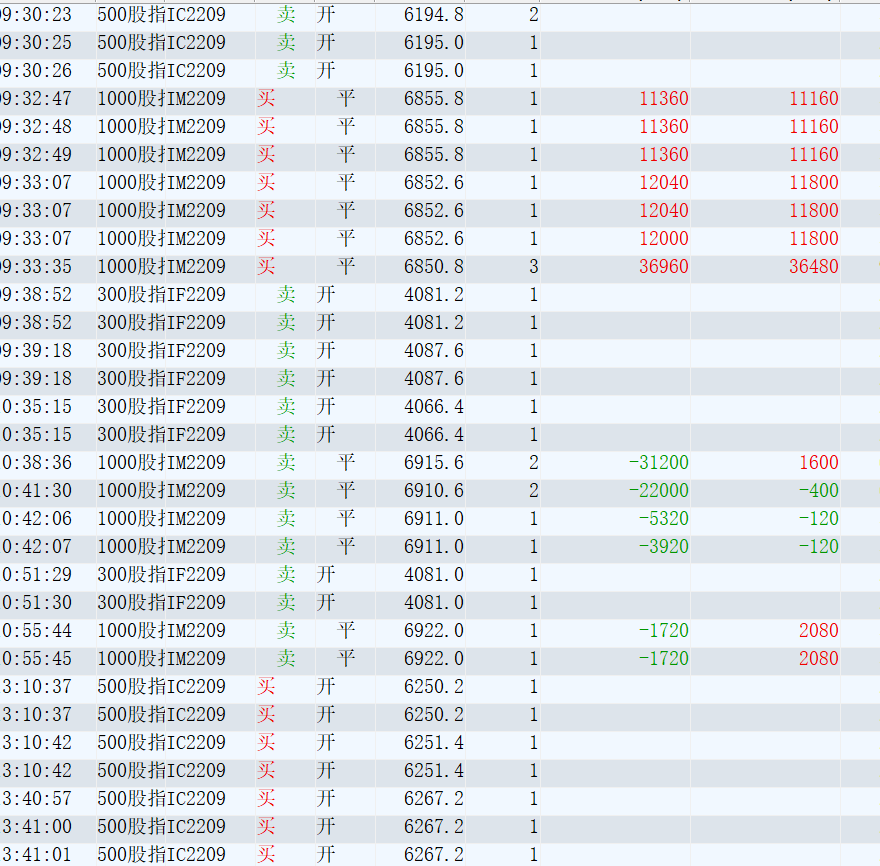This screenshot has height=866, width=880.
Task: Click the 36960 profit value
Action: tap(664, 267)
